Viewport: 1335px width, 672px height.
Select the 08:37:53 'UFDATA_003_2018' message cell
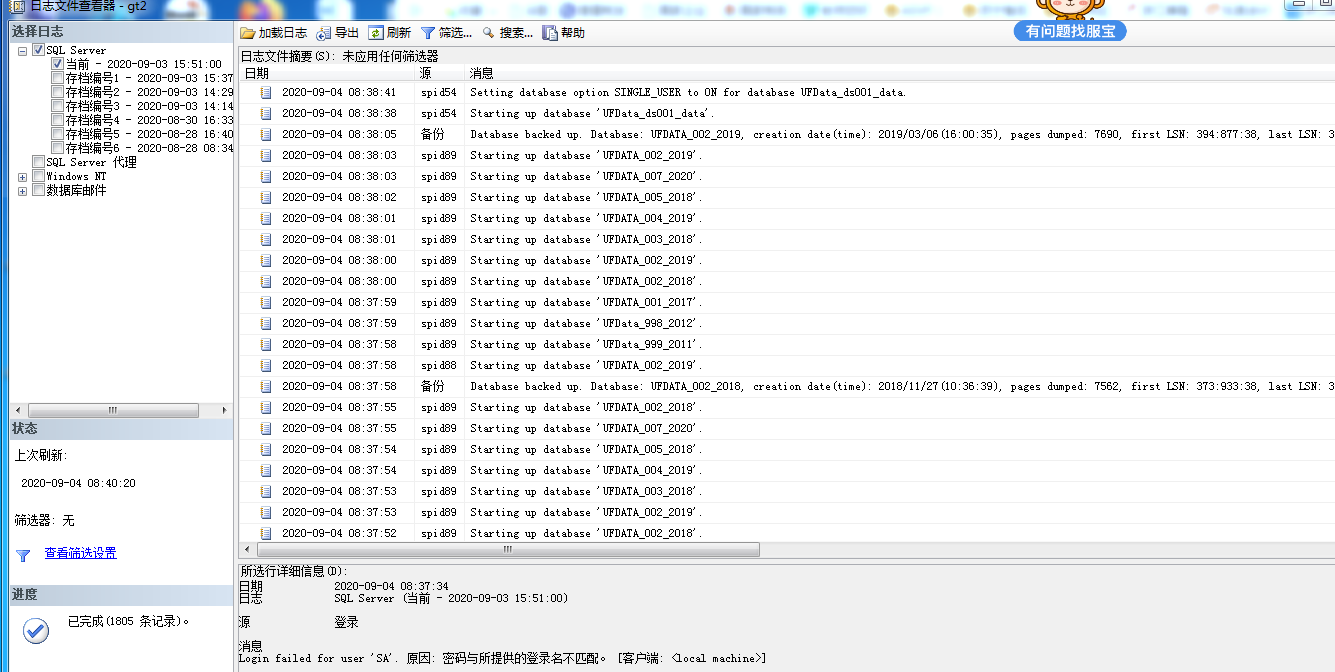pos(586,491)
